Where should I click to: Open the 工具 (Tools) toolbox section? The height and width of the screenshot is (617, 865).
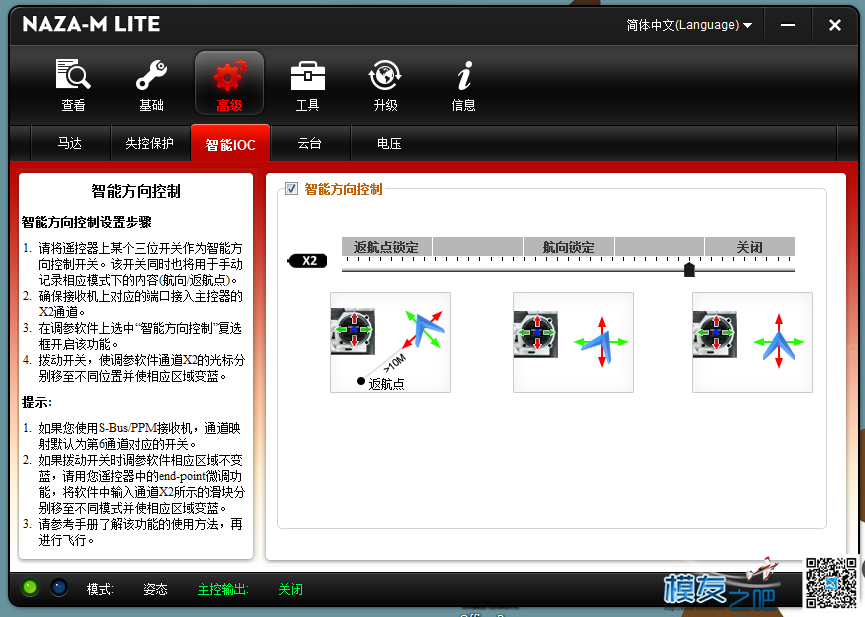pos(307,84)
